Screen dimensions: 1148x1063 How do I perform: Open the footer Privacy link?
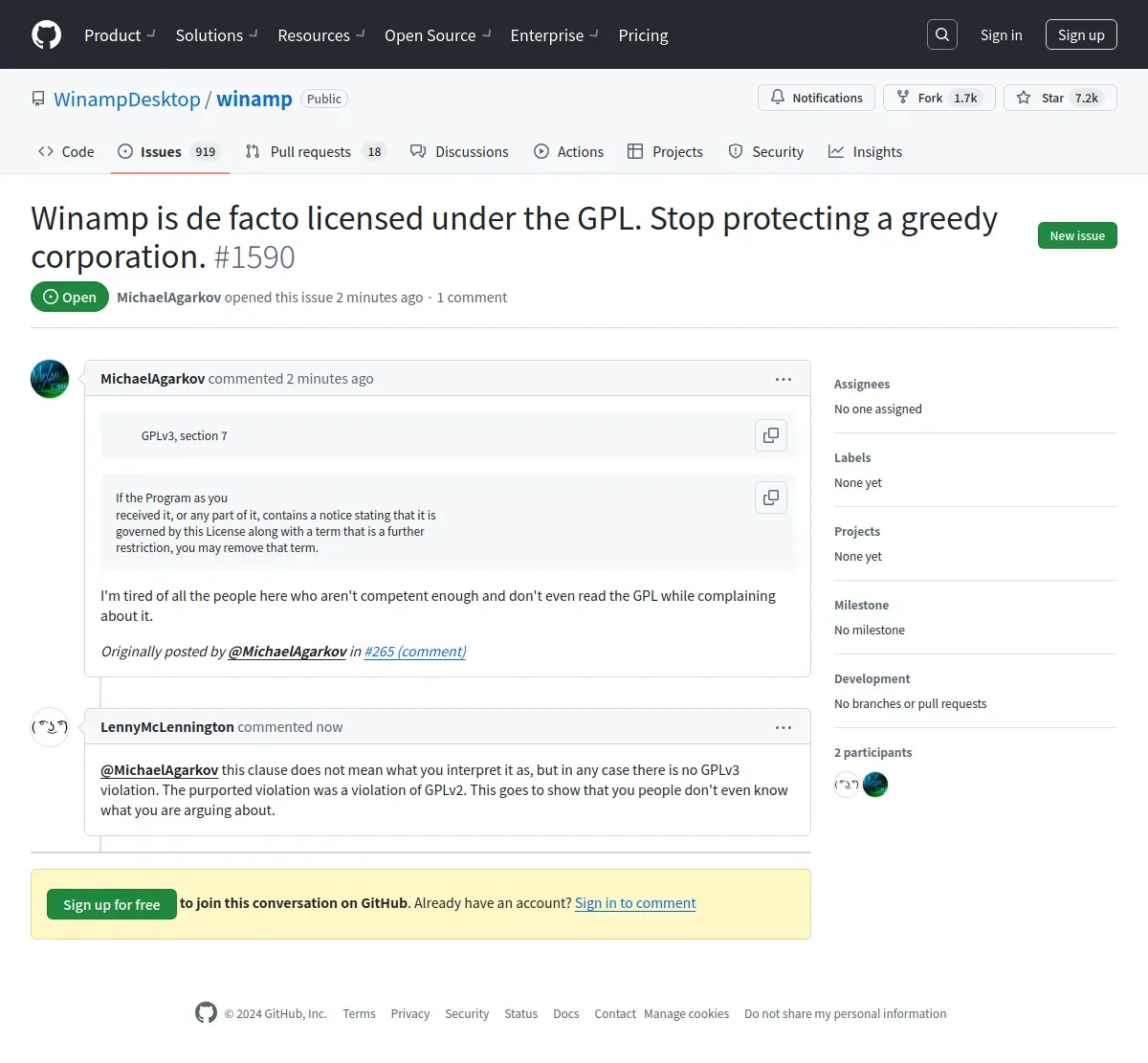[410, 1014]
